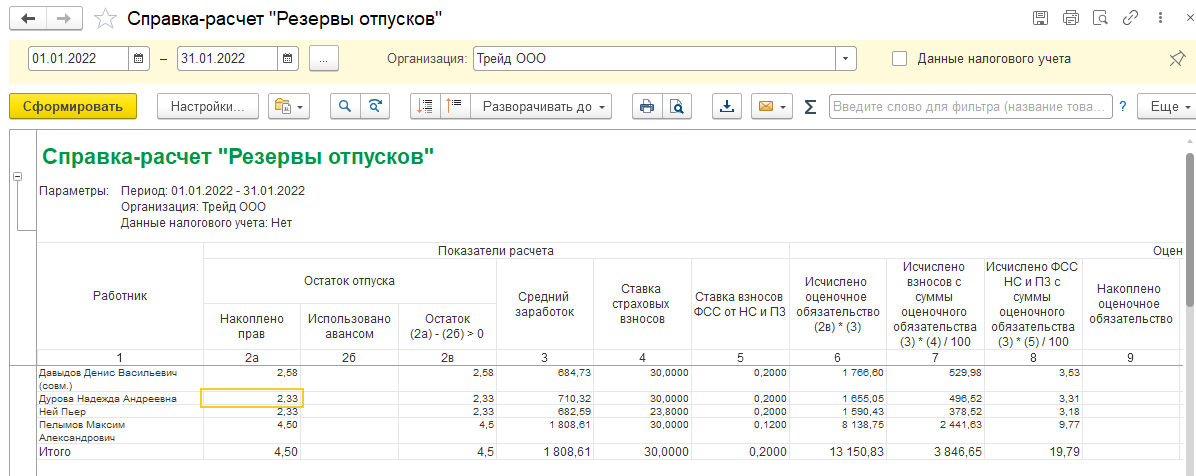
Task: Click the 'Сформировать' button
Action: 72,107
